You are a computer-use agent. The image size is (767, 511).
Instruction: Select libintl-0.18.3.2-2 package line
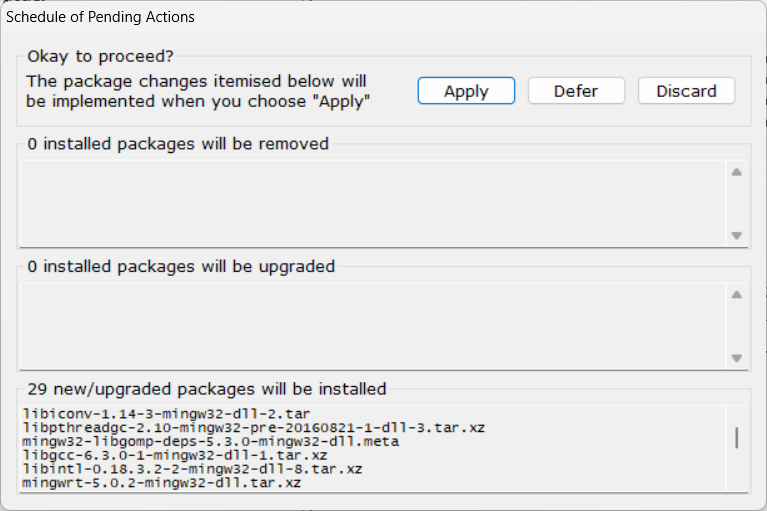coord(192,469)
